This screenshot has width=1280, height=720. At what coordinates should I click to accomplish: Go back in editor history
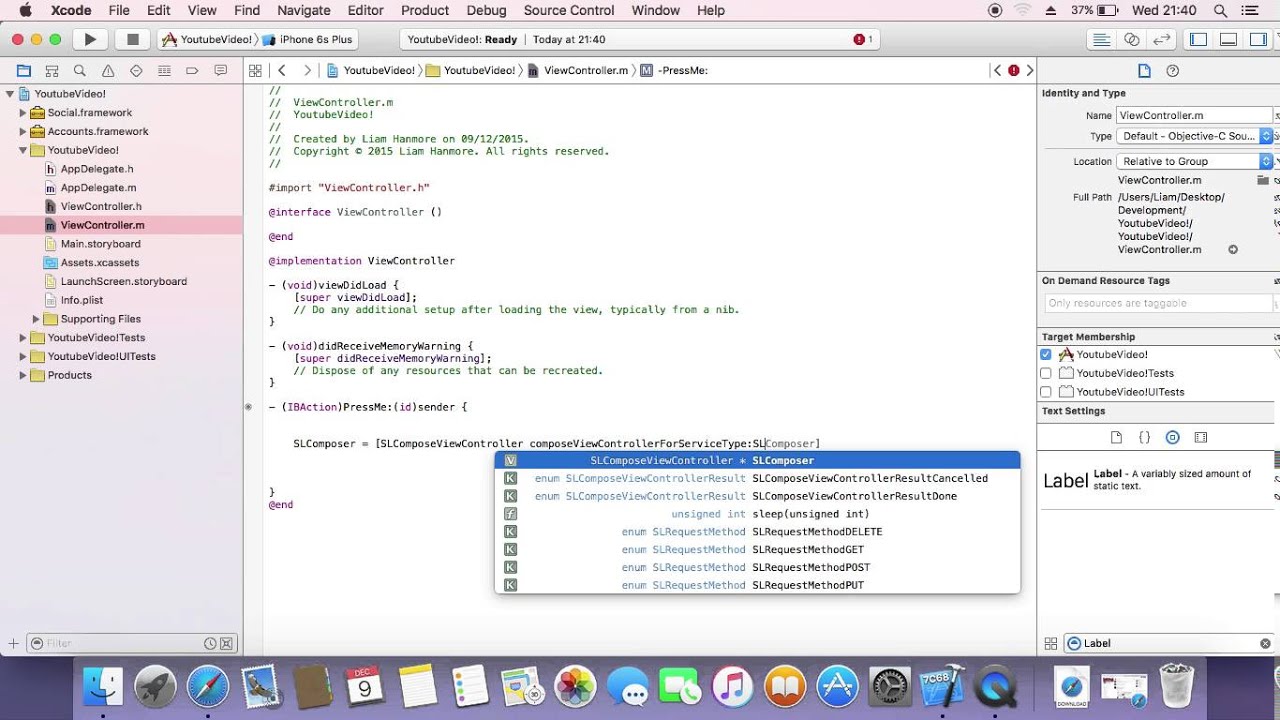(282, 71)
